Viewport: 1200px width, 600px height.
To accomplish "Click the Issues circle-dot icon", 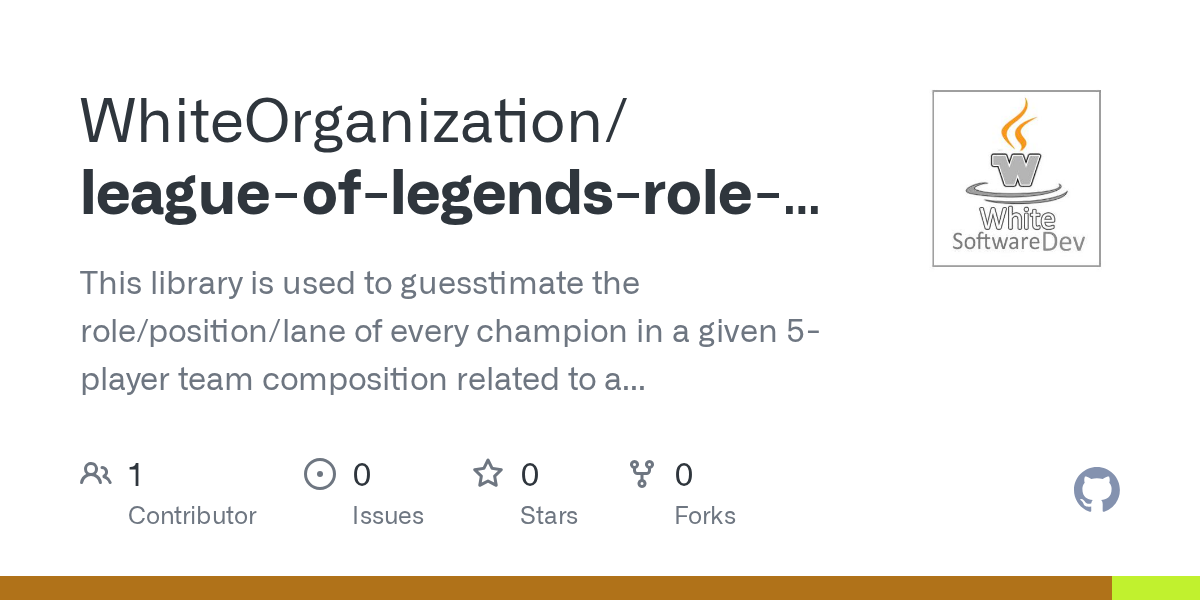I will pyautogui.click(x=319, y=474).
